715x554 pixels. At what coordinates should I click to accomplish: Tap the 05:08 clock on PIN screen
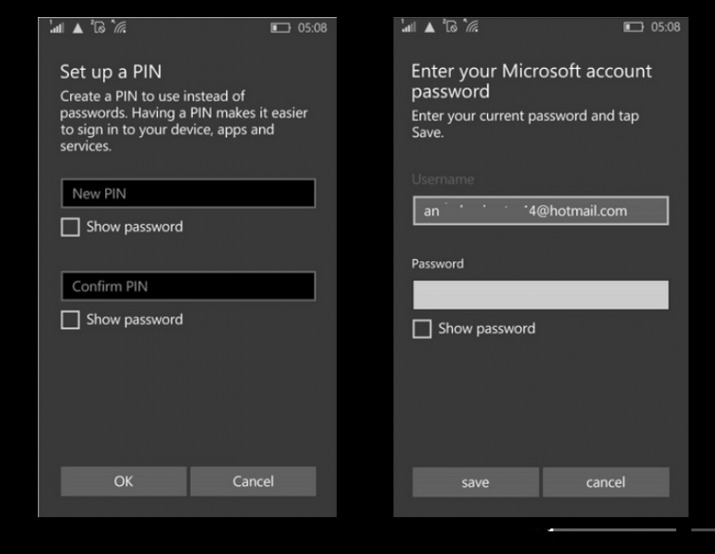[x=312, y=28]
